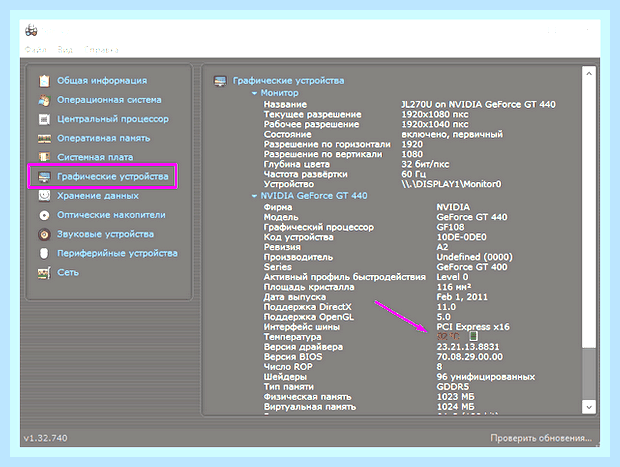The height and width of the screenshot is (467, 620).
Task: Select the value 60 Гц
Action: pos(414,174)
